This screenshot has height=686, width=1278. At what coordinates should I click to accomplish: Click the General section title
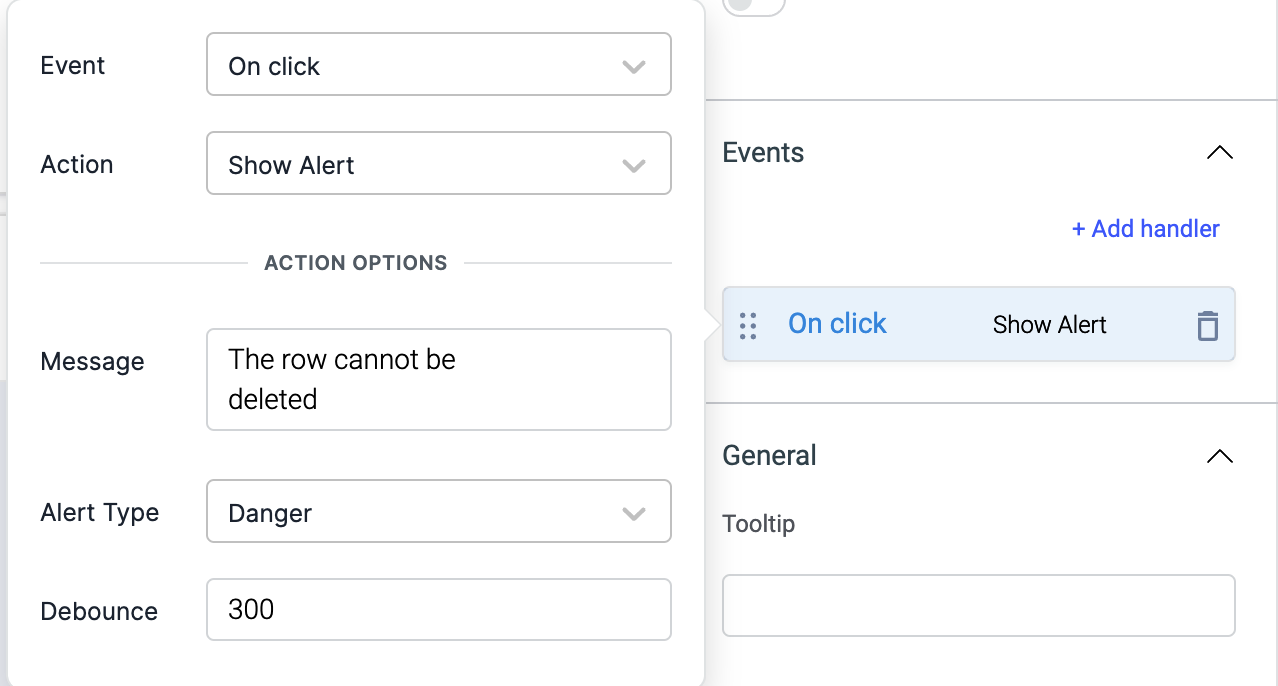pos(769,456)
